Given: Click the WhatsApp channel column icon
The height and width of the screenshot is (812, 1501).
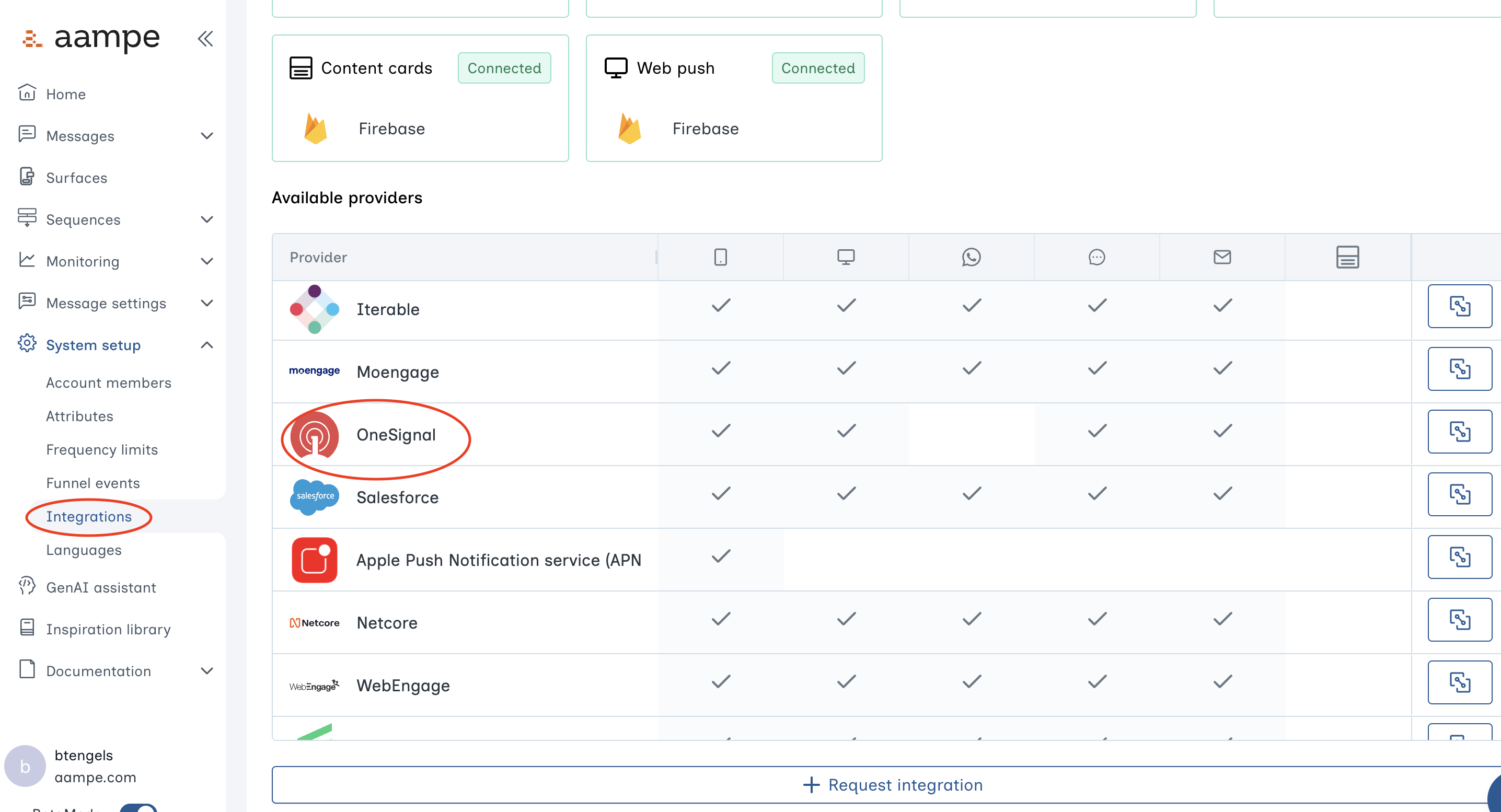Looking at the screenshot, I should [x=971, y=257].
